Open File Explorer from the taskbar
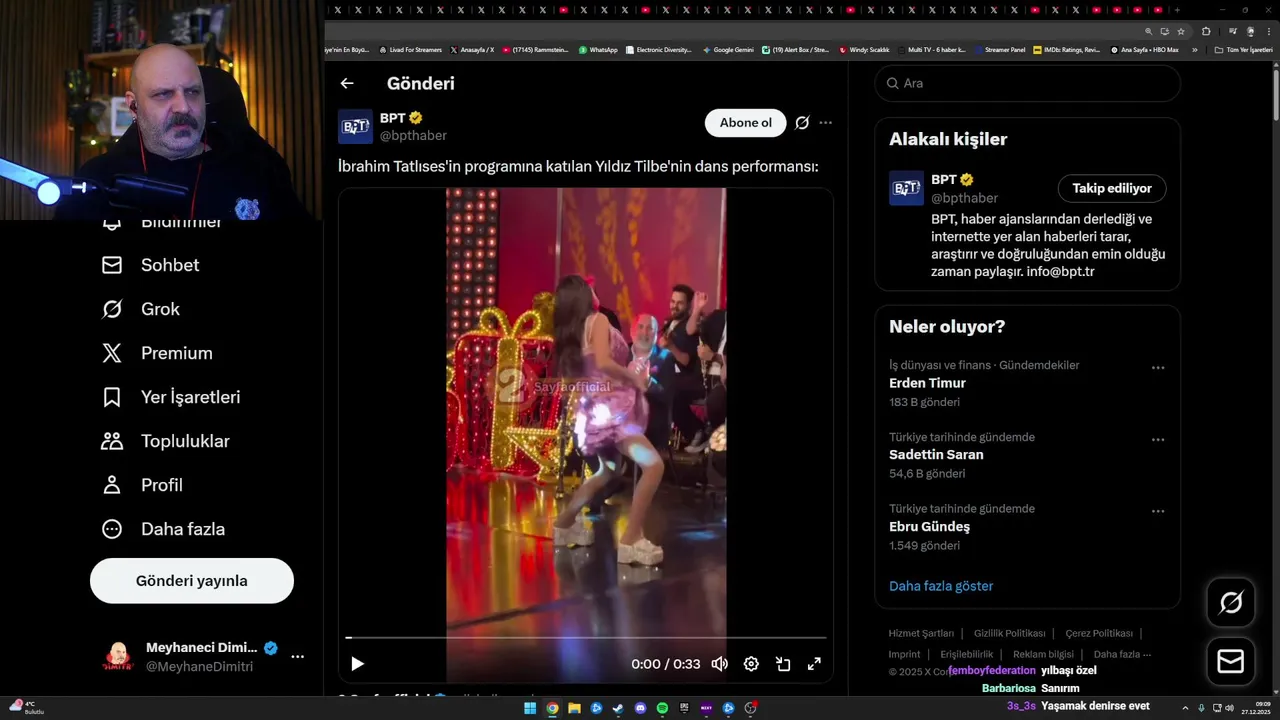Viewport: 1280px width, 720px height. (x=574, y=708)
